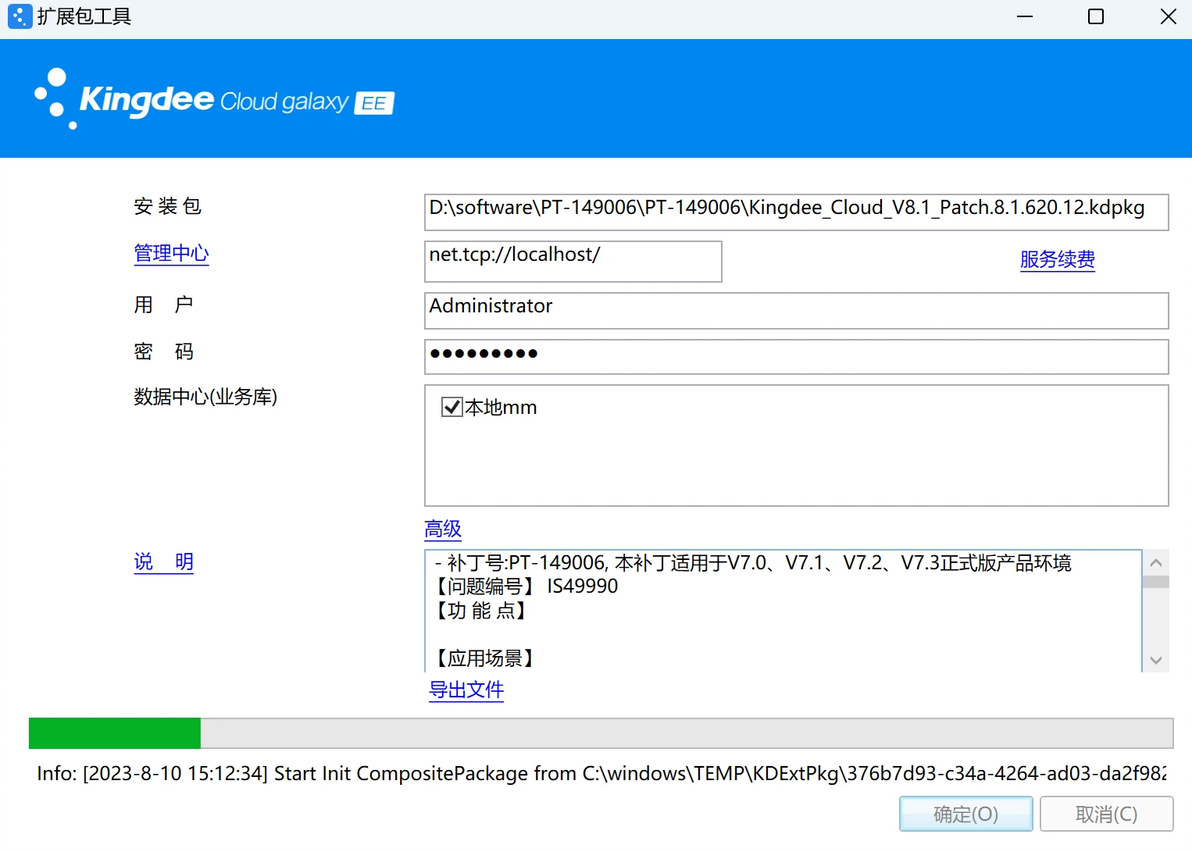Click the description scrollbar thumb
1192x852 pixels.
[x=1156, y=581]
